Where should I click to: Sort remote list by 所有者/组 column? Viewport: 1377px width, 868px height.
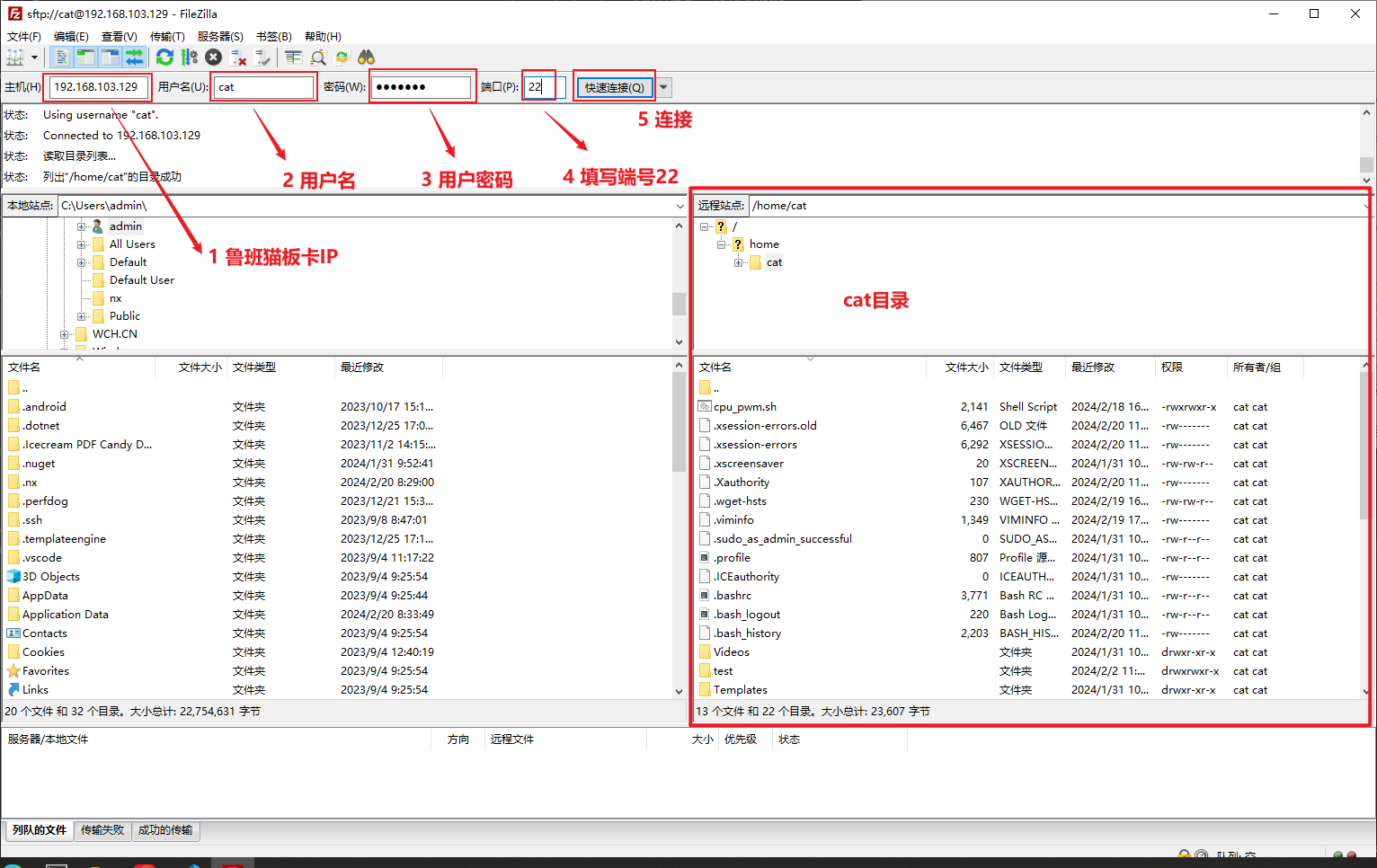click(1265, 368)
